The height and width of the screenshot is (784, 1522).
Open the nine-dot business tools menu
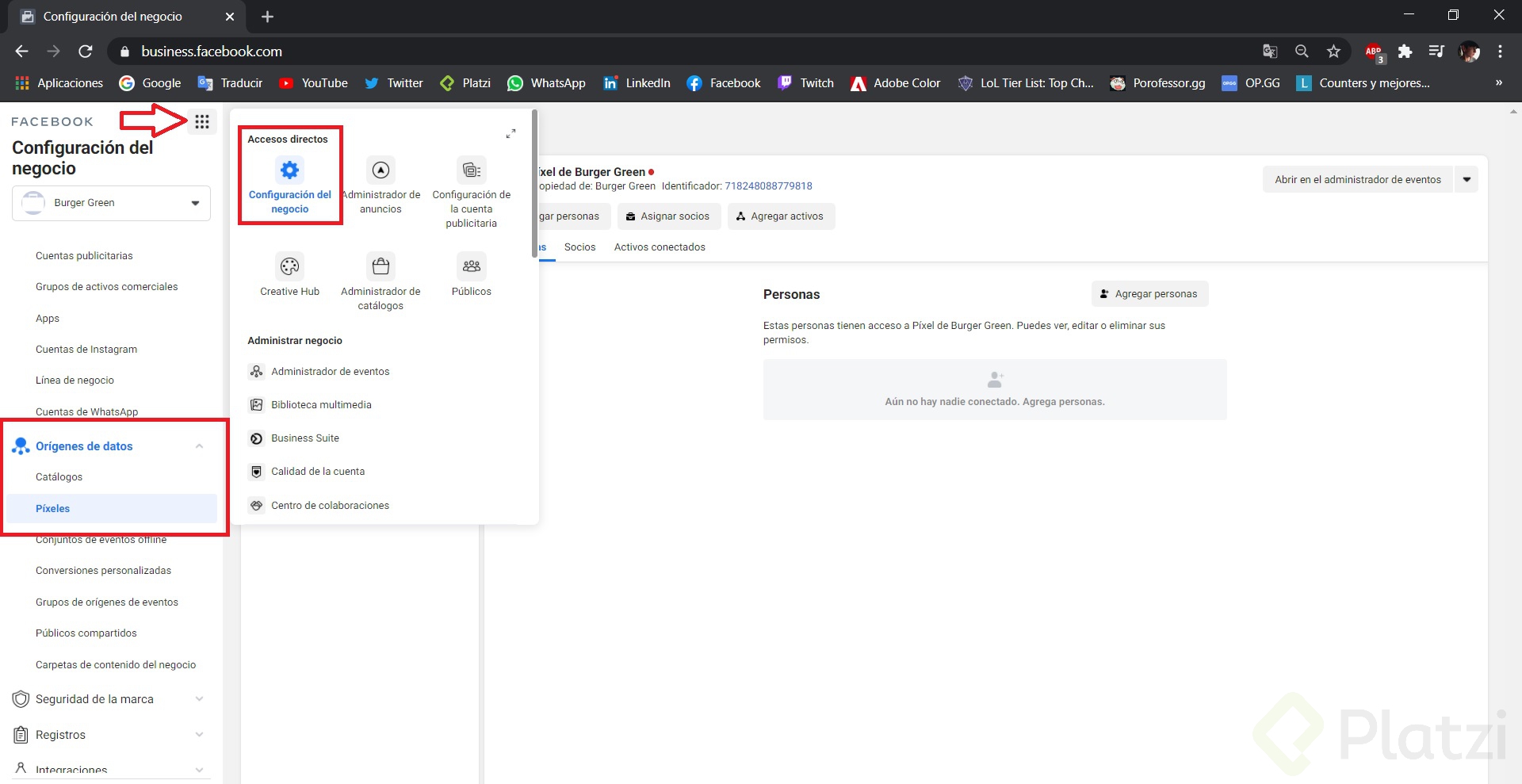tap(202, 121)
